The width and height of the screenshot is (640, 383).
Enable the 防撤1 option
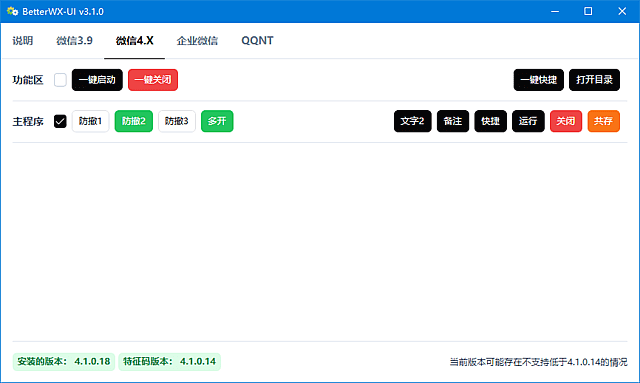pyautogui.click(x=90, y=121)
